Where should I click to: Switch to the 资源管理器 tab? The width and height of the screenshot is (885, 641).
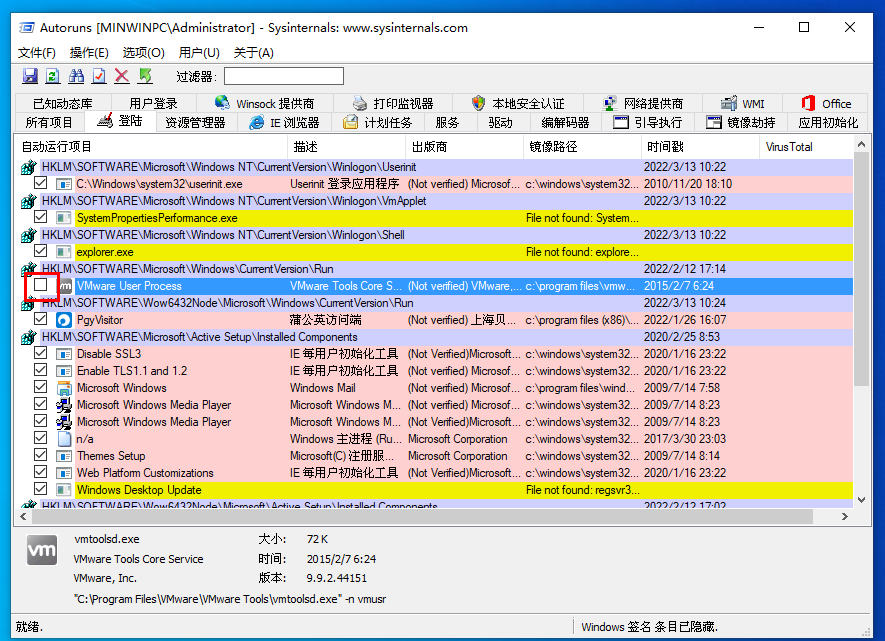(195, 122)
